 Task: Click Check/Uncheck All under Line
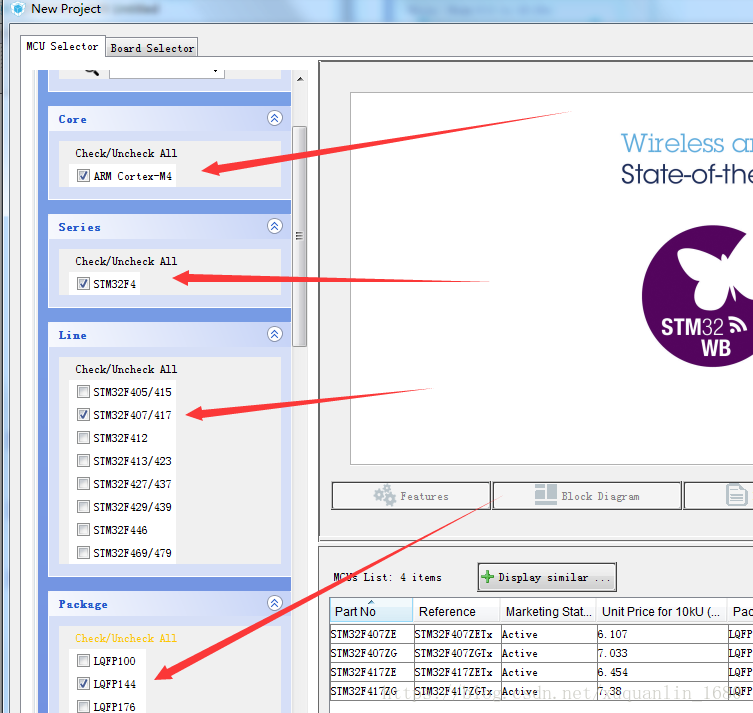pos(126,369)
